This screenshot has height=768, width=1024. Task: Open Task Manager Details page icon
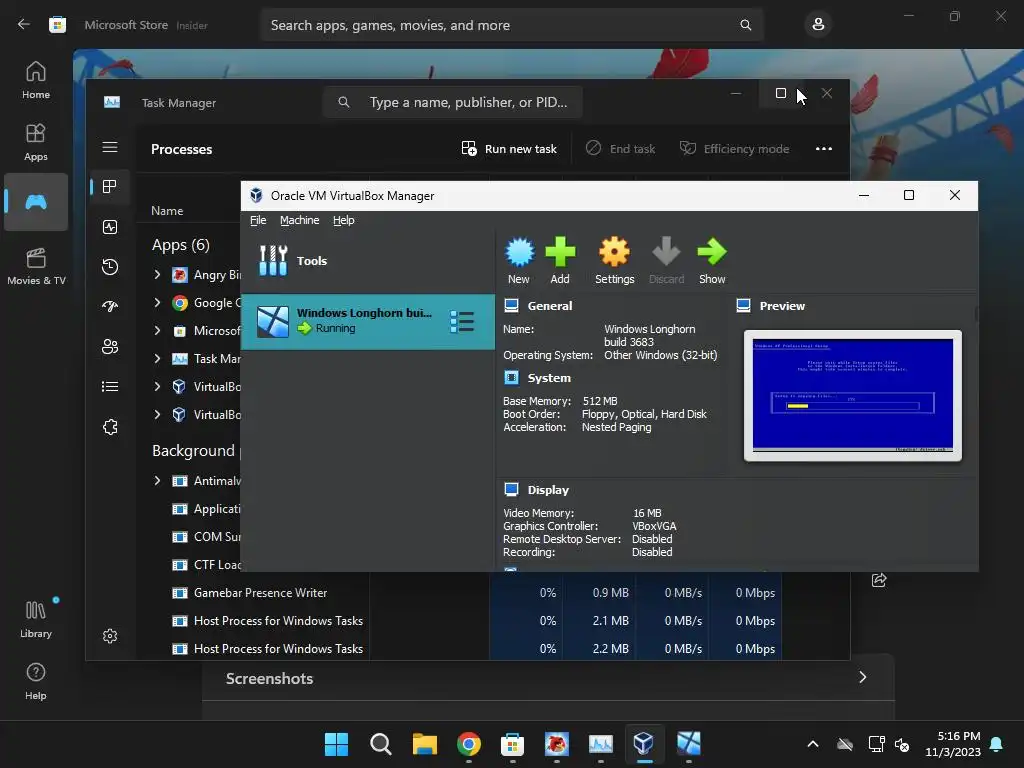coord(110,387)
